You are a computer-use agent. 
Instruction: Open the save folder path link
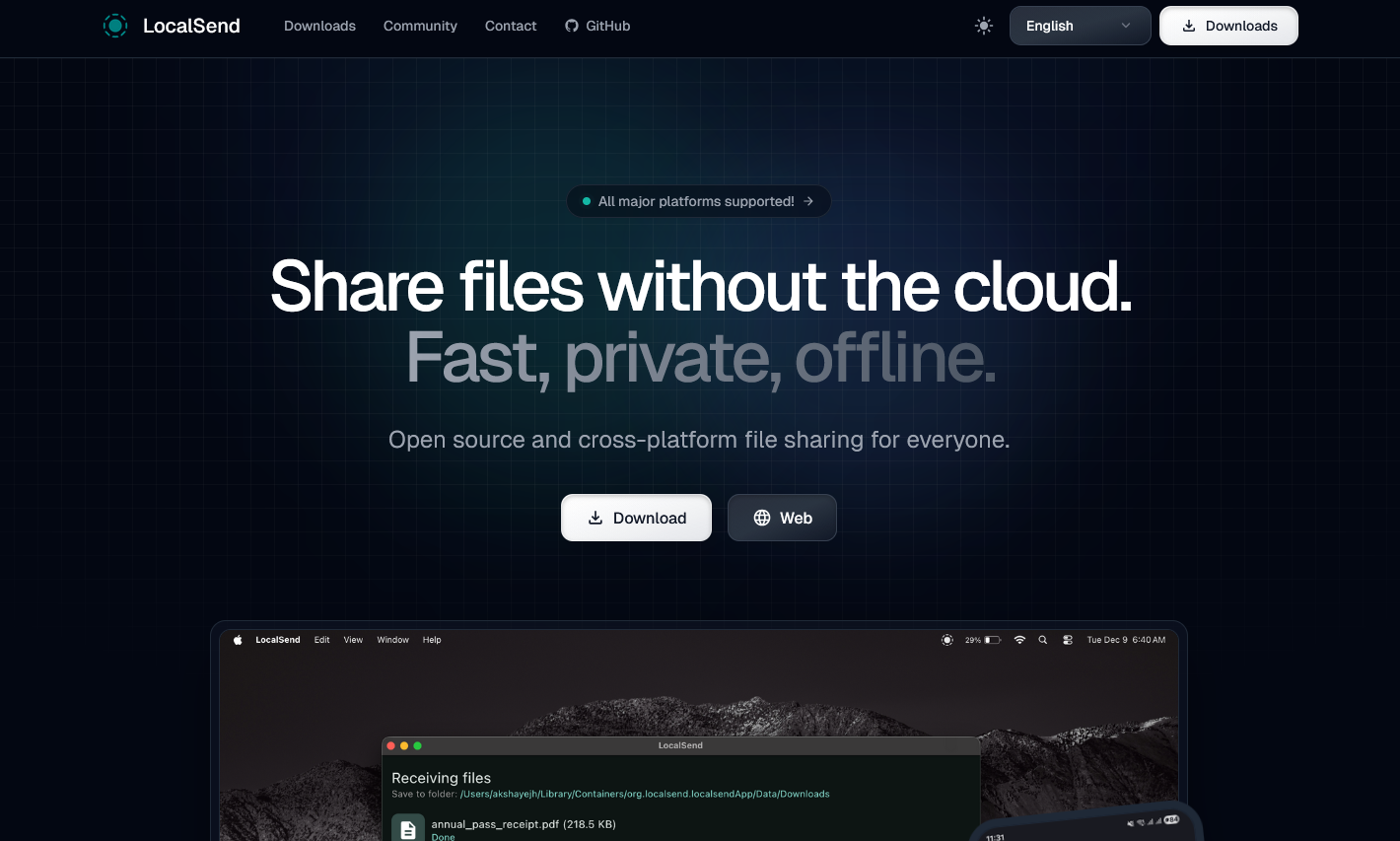point(645,794)
